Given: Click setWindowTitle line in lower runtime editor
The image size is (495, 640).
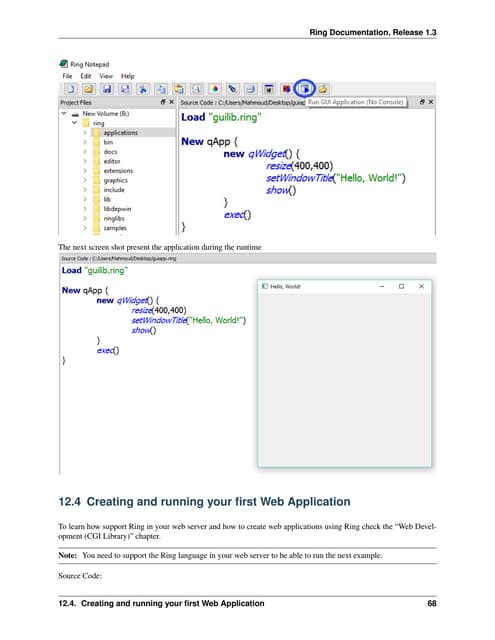Looking at the screenshot, I should point(189,320).
